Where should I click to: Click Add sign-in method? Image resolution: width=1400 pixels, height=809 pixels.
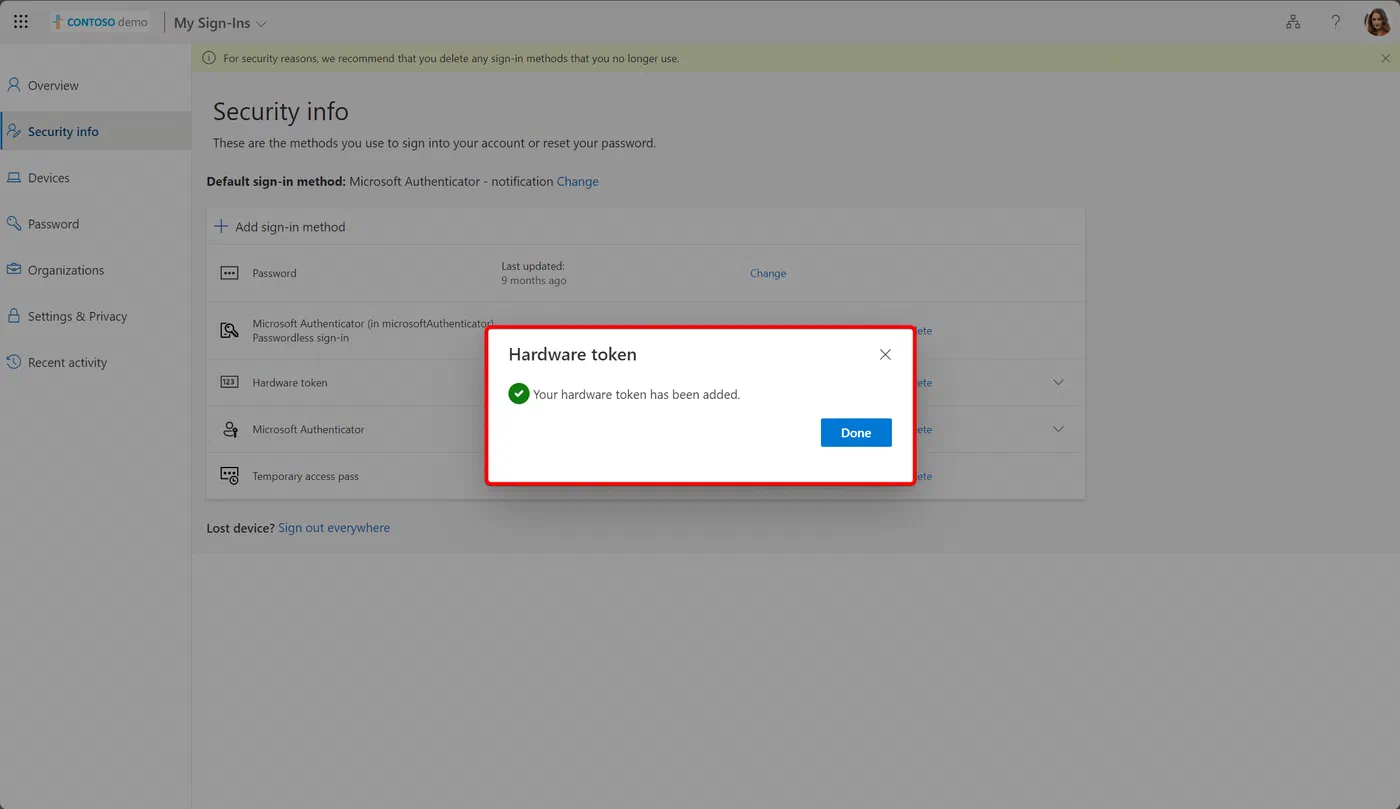click(280, 227)
